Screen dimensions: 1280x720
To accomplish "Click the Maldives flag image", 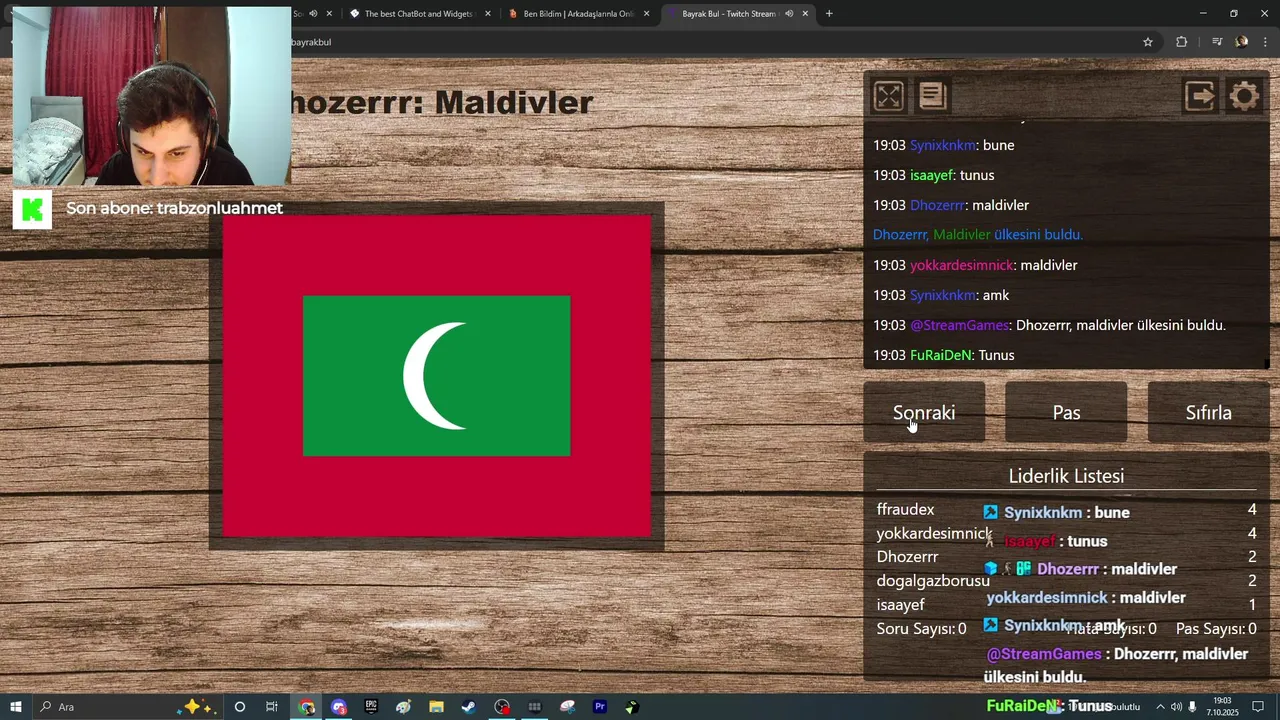I will (x=437, y=376).
